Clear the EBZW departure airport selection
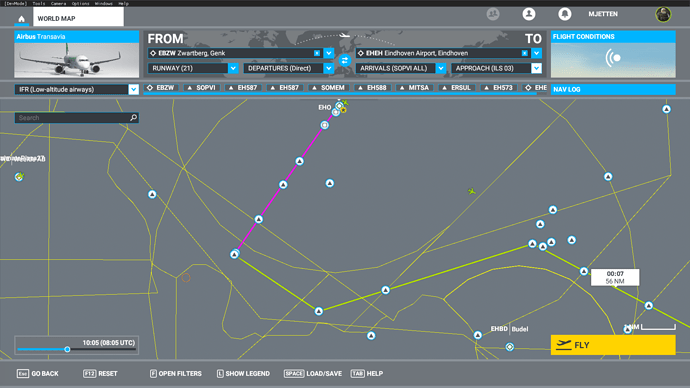Viewport: 690px width, 388px height. point(317,53)
